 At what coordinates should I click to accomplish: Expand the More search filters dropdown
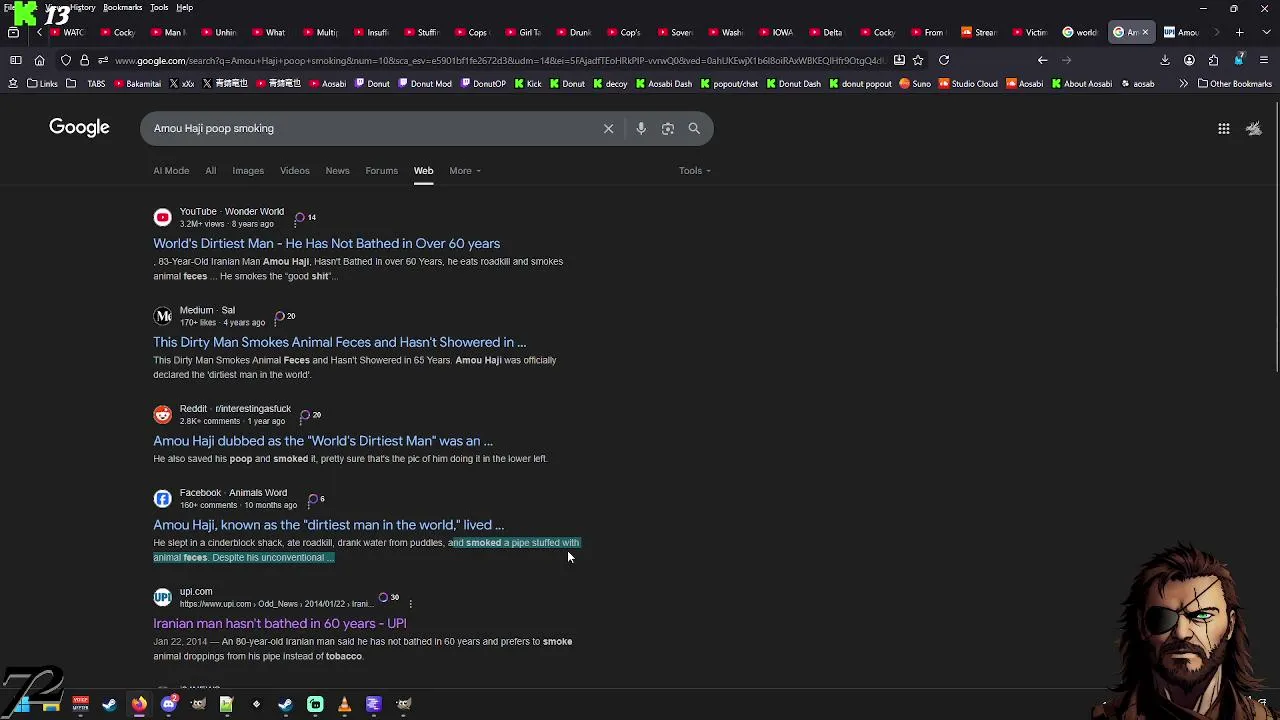(465, 170)
